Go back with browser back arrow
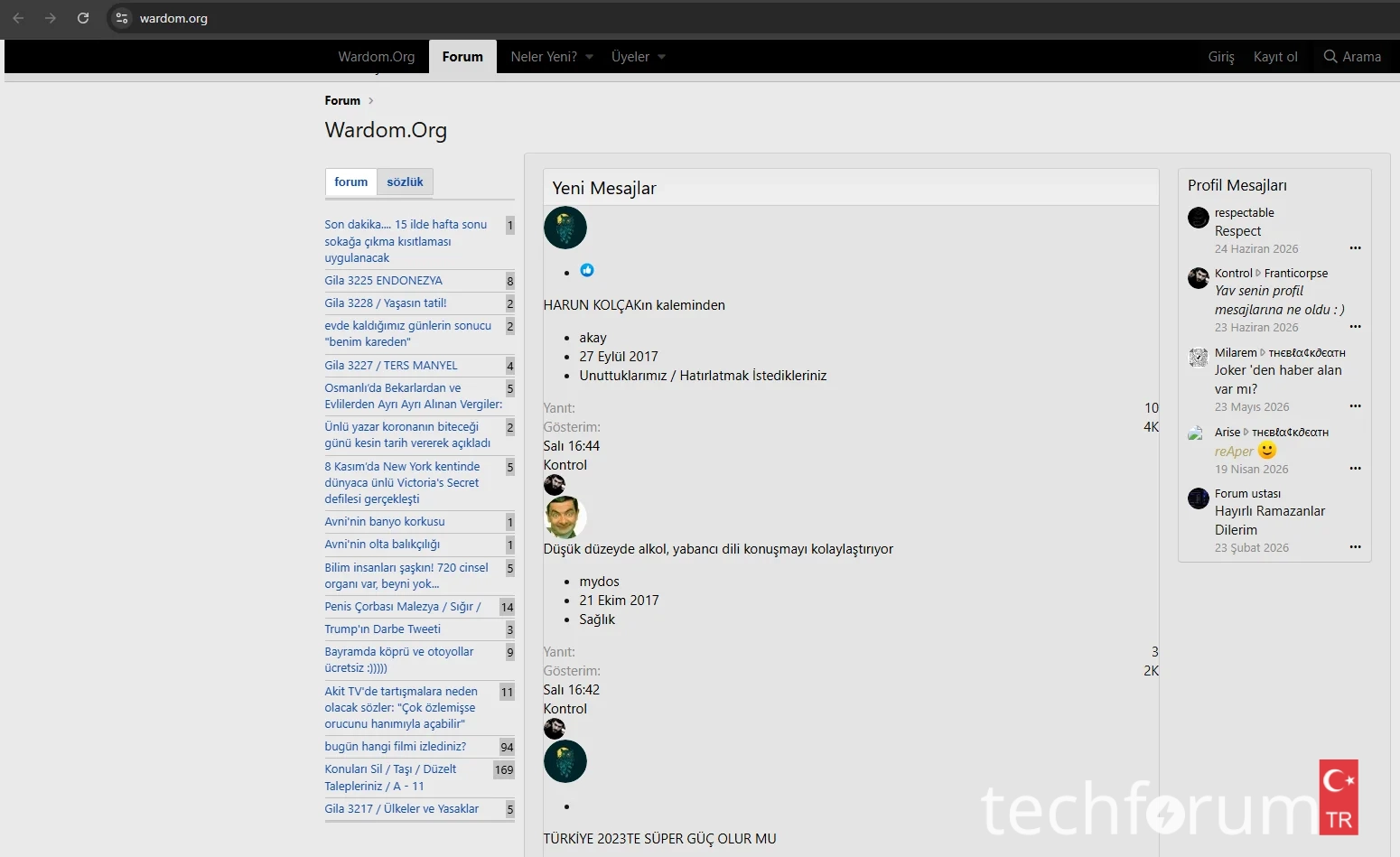 pos(18,18)
